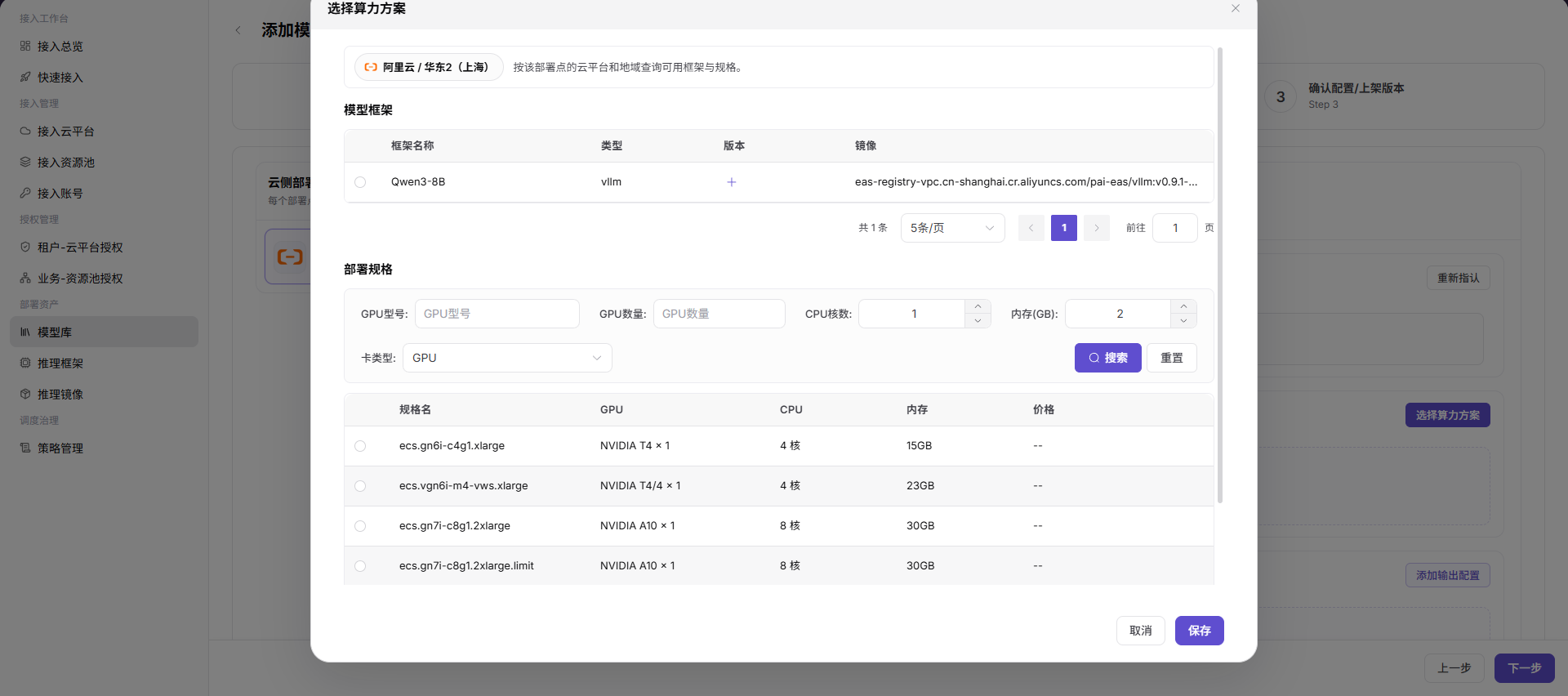The height and width of the screenshot is (696, 1568).
Task: Click the 搜索 button
Action: pos(1108,358)
